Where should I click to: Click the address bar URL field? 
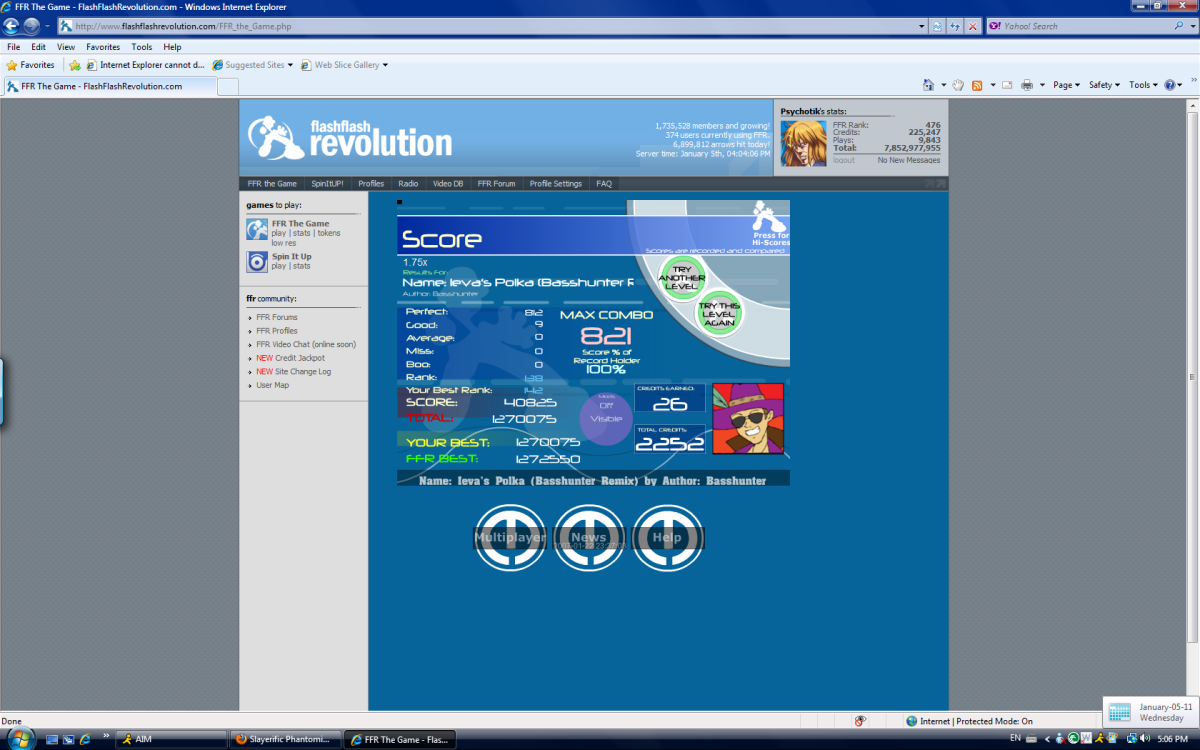[500, 26]
